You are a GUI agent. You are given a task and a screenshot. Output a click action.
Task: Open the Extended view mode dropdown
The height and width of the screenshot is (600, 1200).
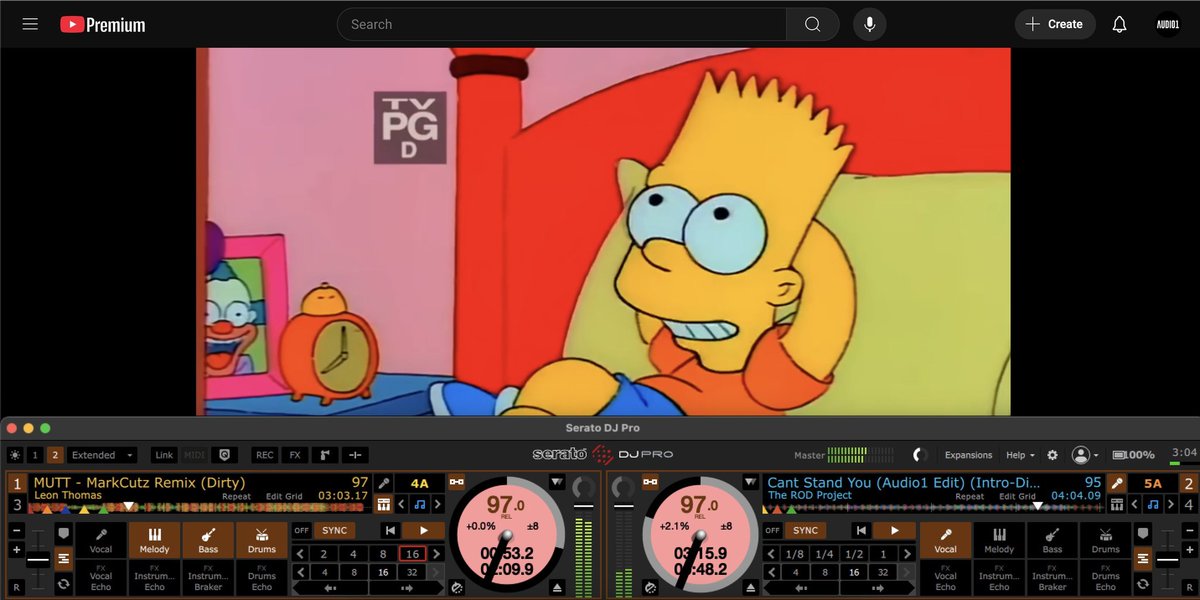(103, 455)
